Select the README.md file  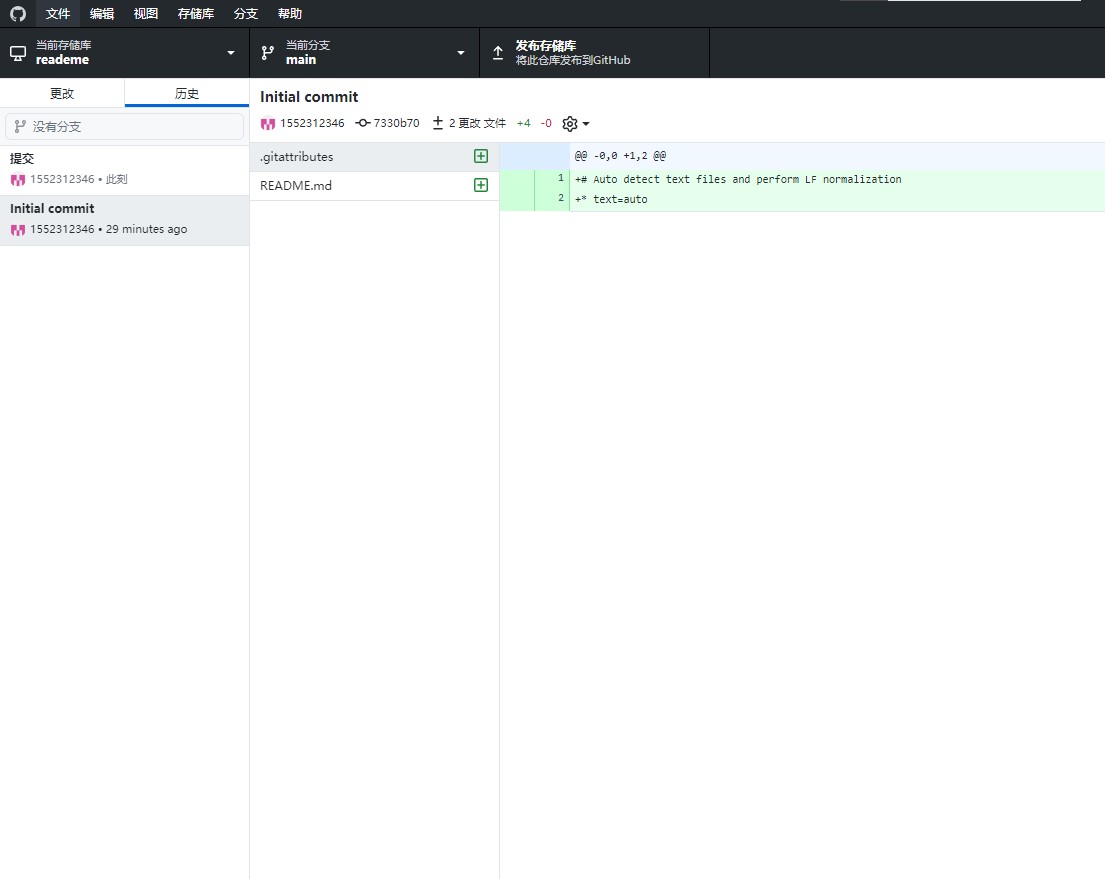(x=296, y=185)
